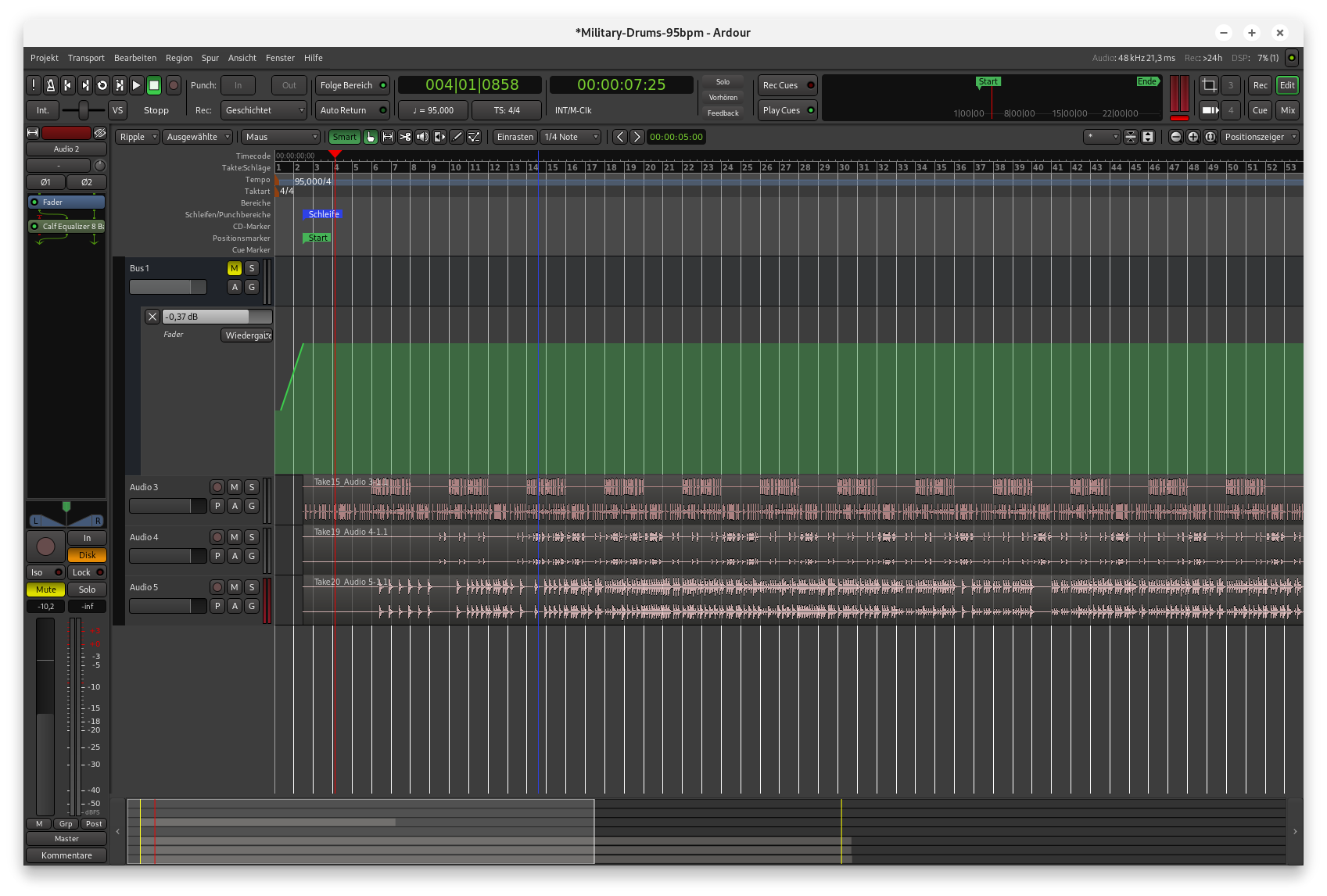This screenshot has width=1327, height=896.
Task: Mute the Audio 5 track
Action: click(x=235, y=587)
